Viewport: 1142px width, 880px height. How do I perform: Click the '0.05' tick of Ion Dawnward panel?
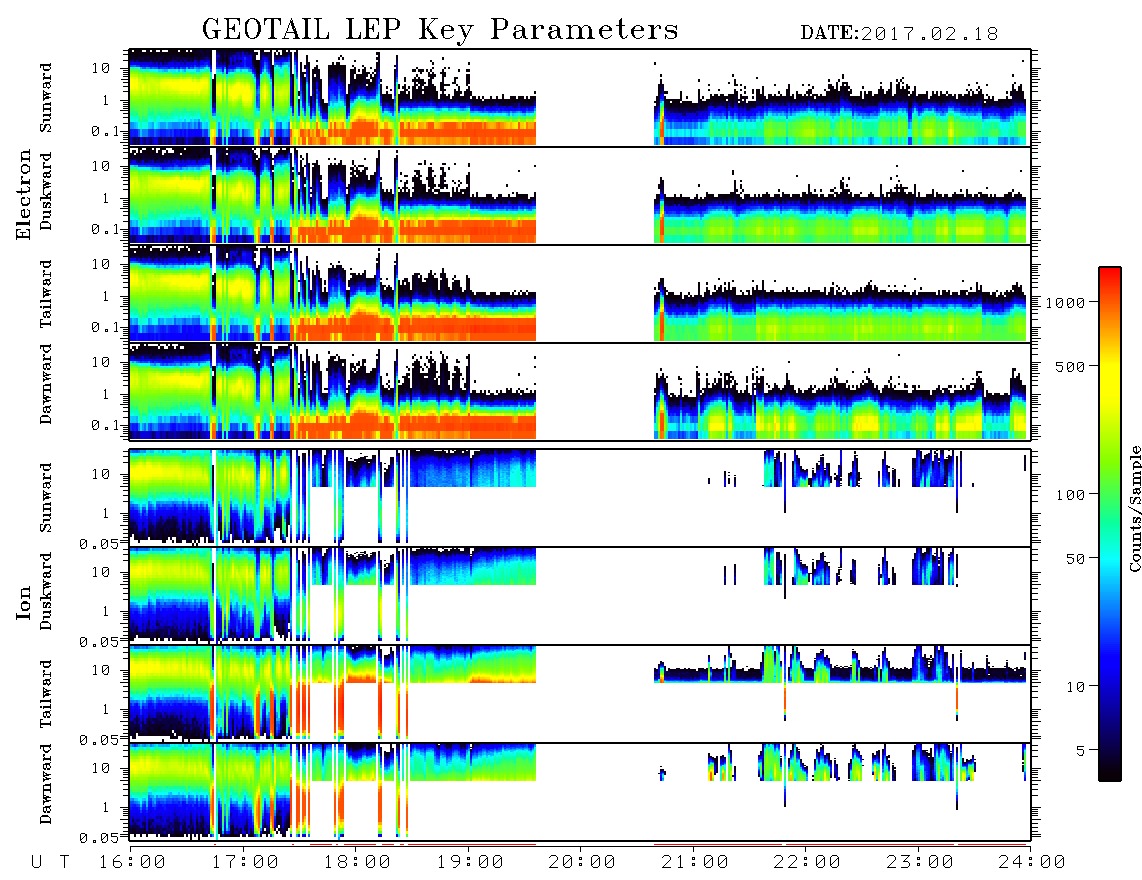point(98,838)
